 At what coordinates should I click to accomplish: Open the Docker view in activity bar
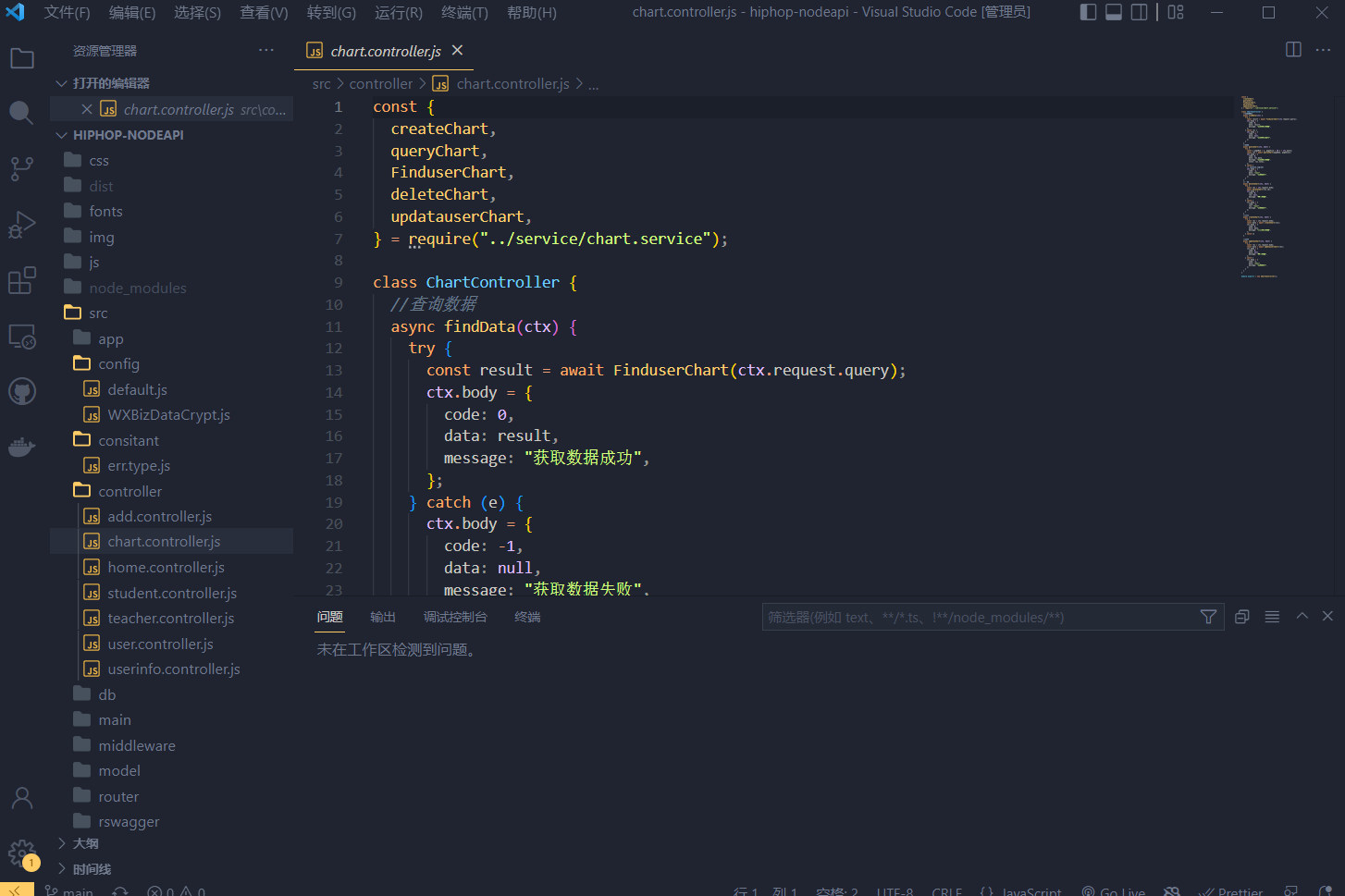click(22, 448)
